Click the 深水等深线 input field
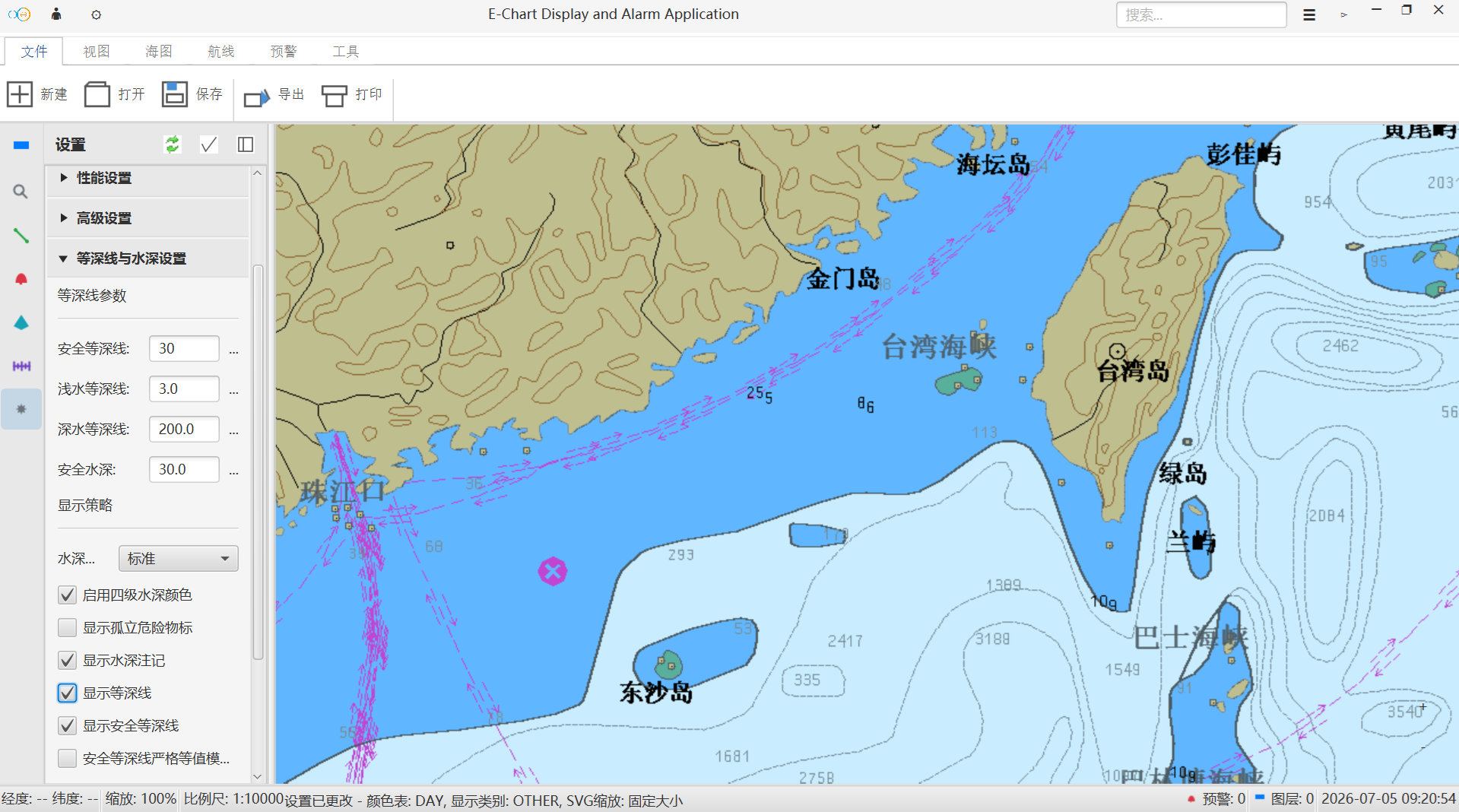This screenshot has width=1459, height=812. click(x=184, y=429)
